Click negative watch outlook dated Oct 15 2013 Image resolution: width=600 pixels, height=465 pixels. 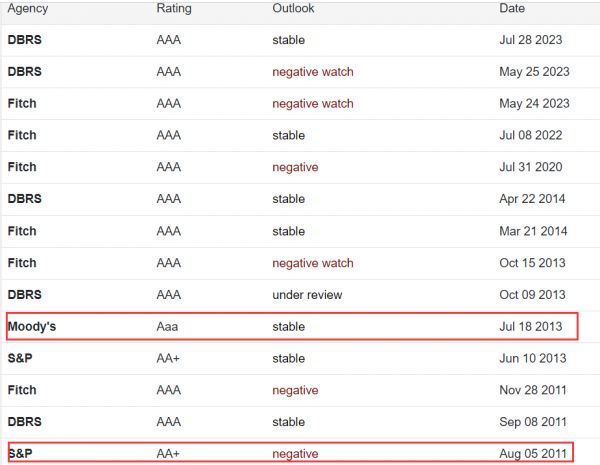(312, 263)
